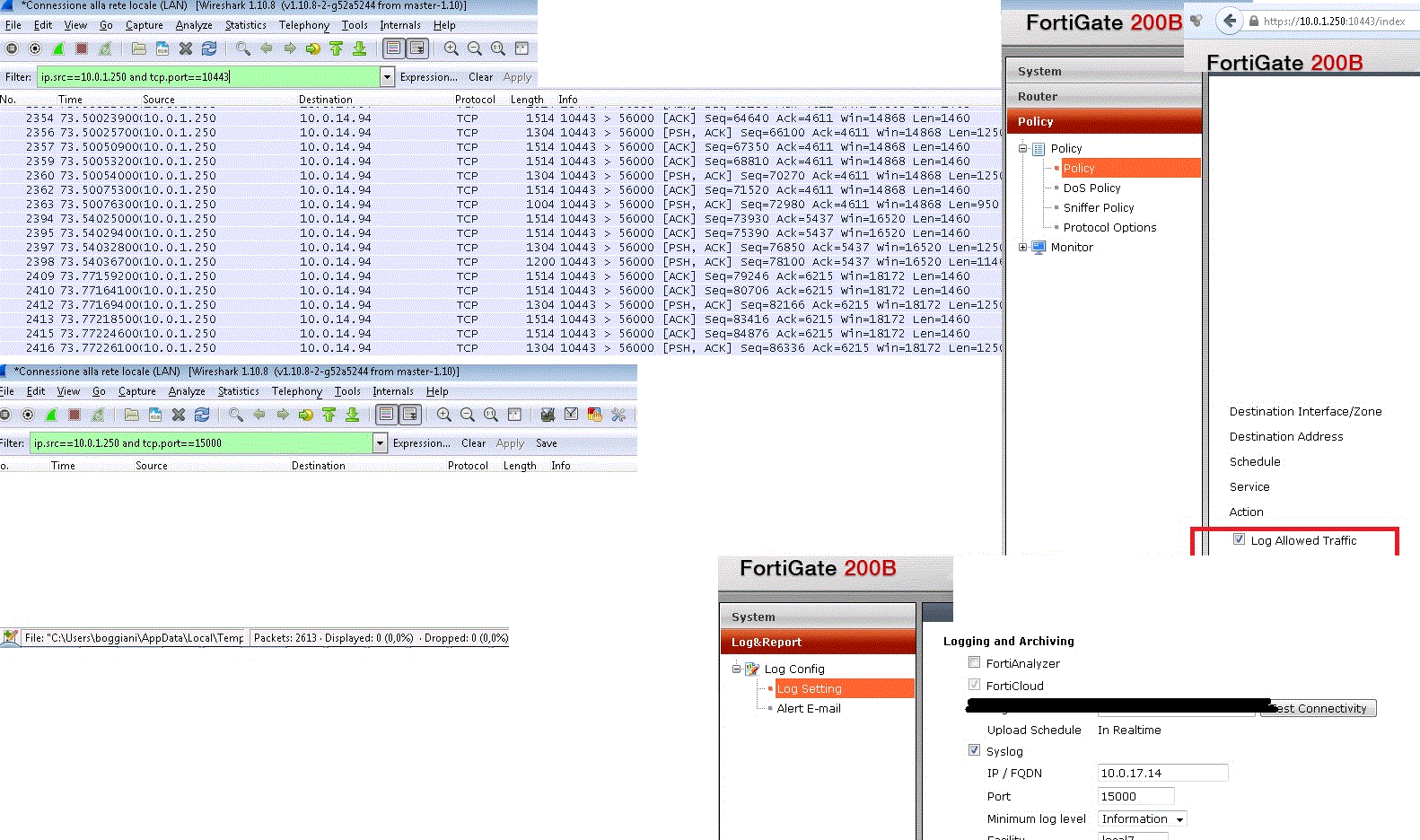This screenshot has width=1420, height=840.
Task: Close the capture file in the port 10443 Wireshark window
Action: [186, 48]
